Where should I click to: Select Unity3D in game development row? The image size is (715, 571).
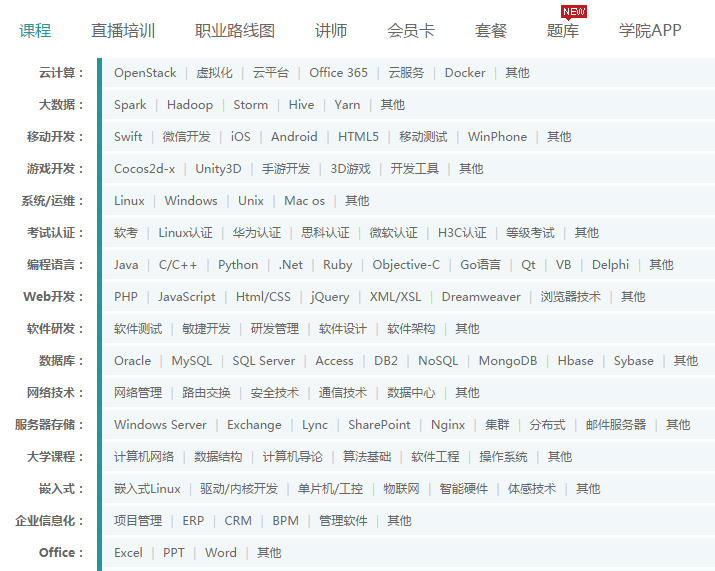point(218,169)
